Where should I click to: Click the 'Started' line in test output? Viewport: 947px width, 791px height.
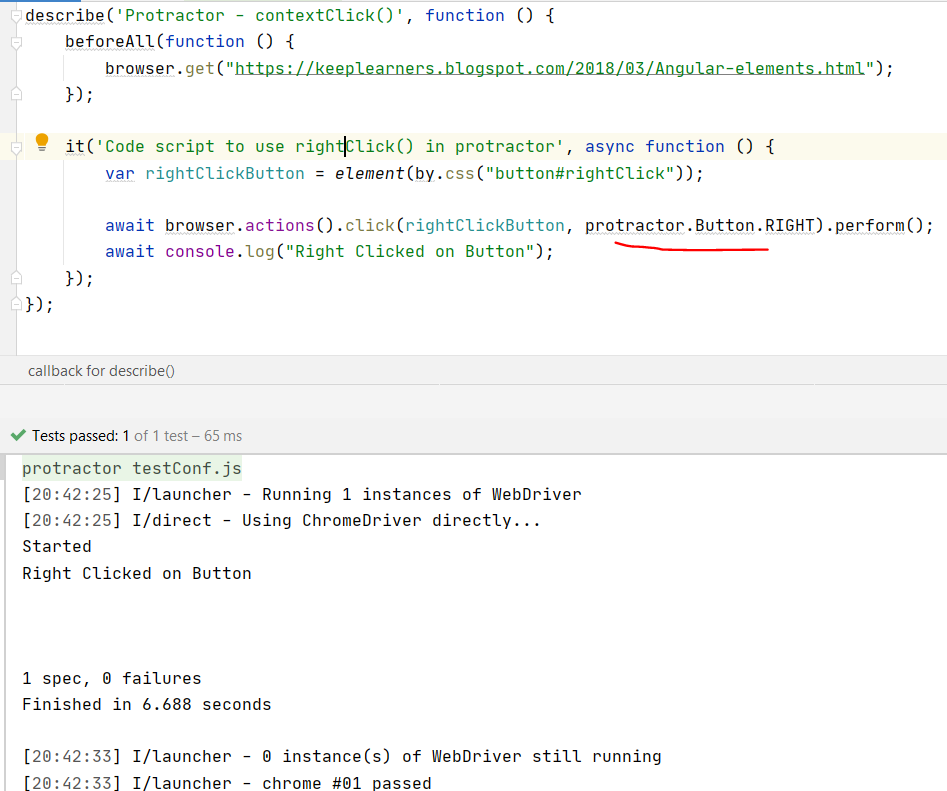(x=56, y=546)
